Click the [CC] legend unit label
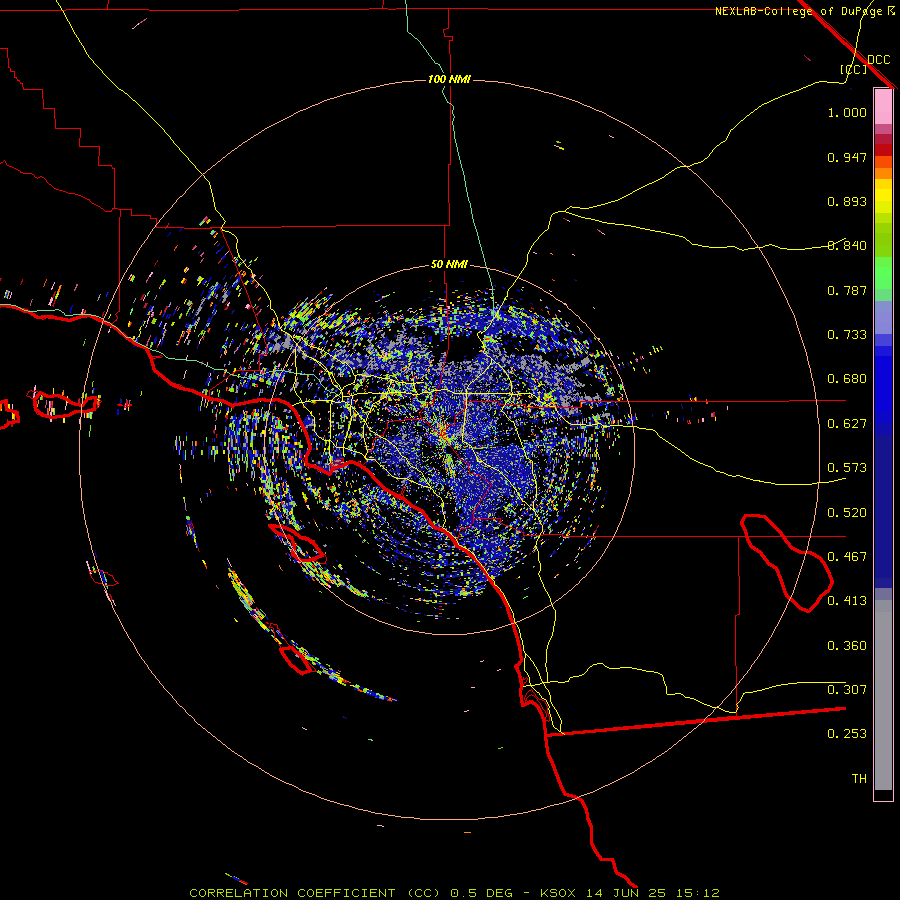 853,69
